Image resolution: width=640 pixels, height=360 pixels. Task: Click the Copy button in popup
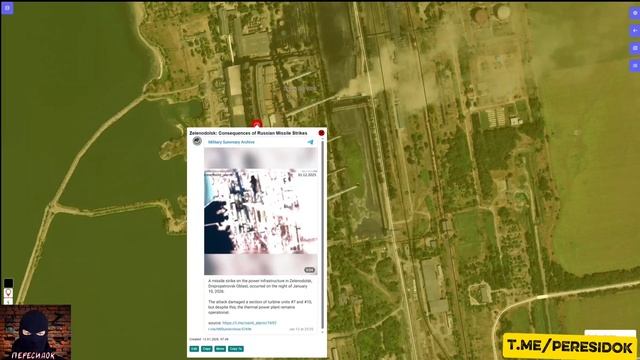click(x=207, y=349)
